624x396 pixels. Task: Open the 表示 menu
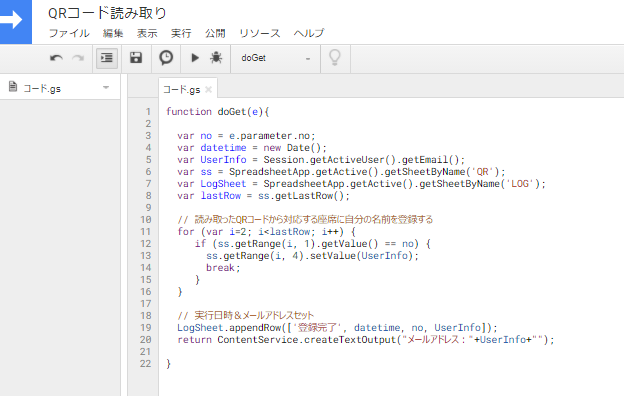(147, 33)
